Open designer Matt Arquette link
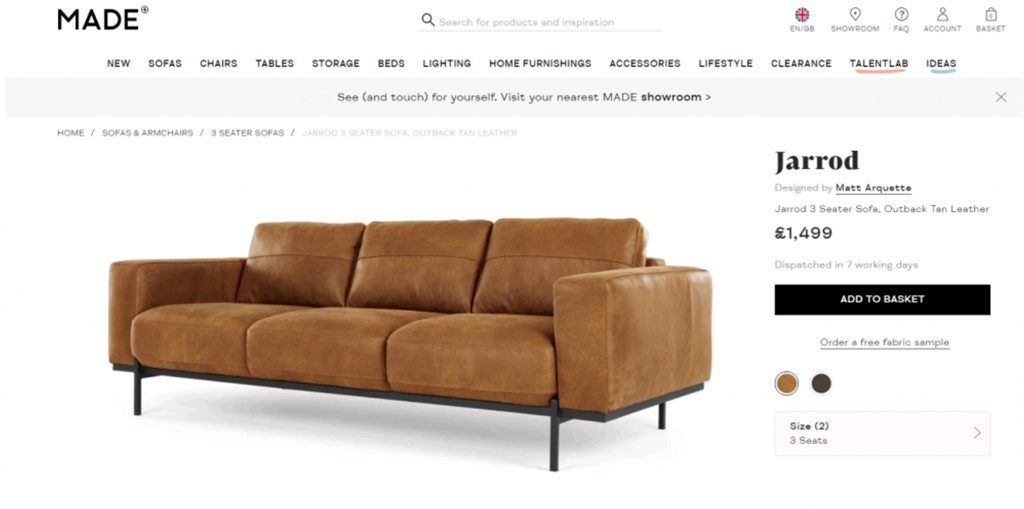 tap(873, 188)
